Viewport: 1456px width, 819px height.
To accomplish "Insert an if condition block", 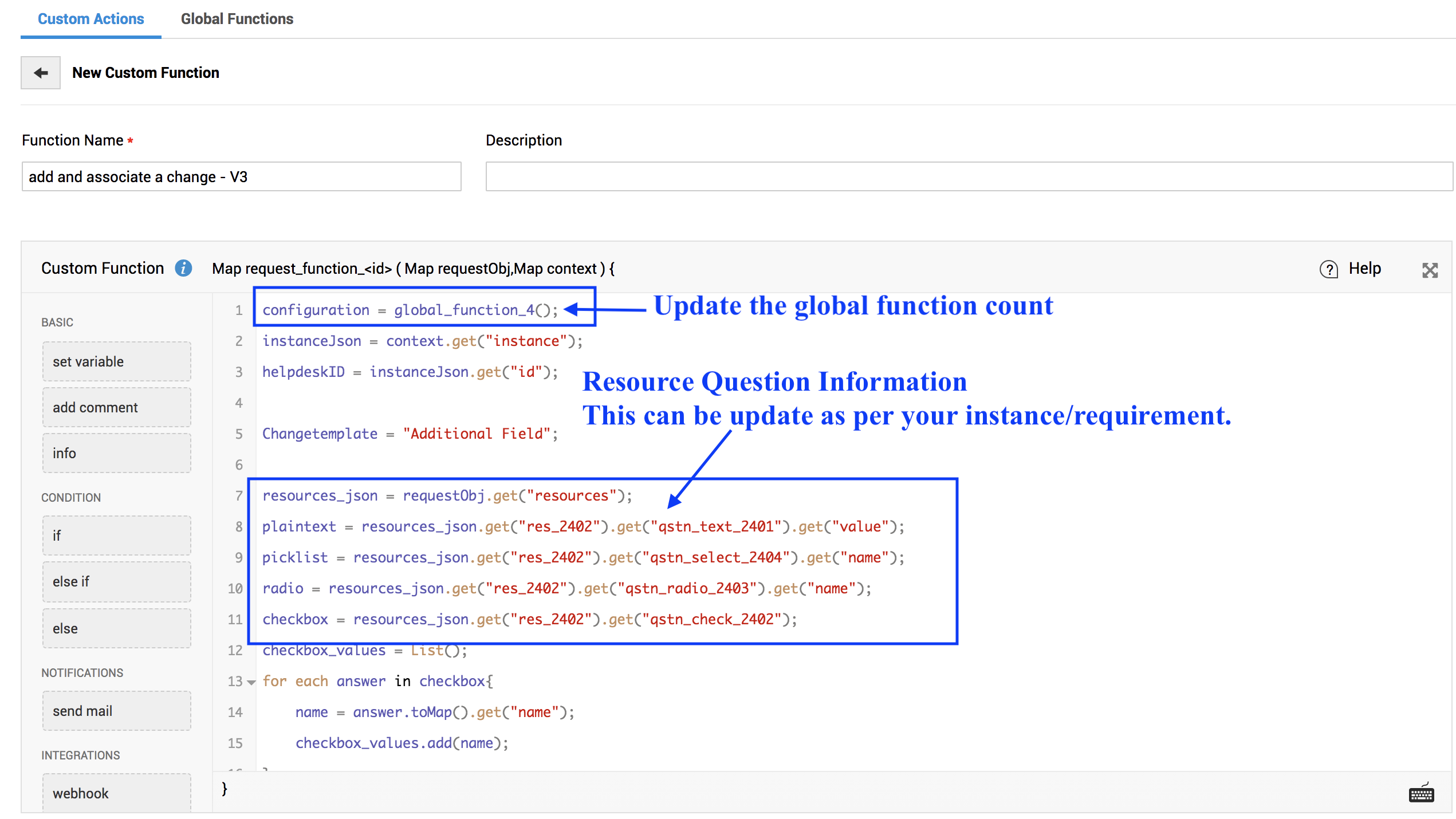I will coord(116,535).
